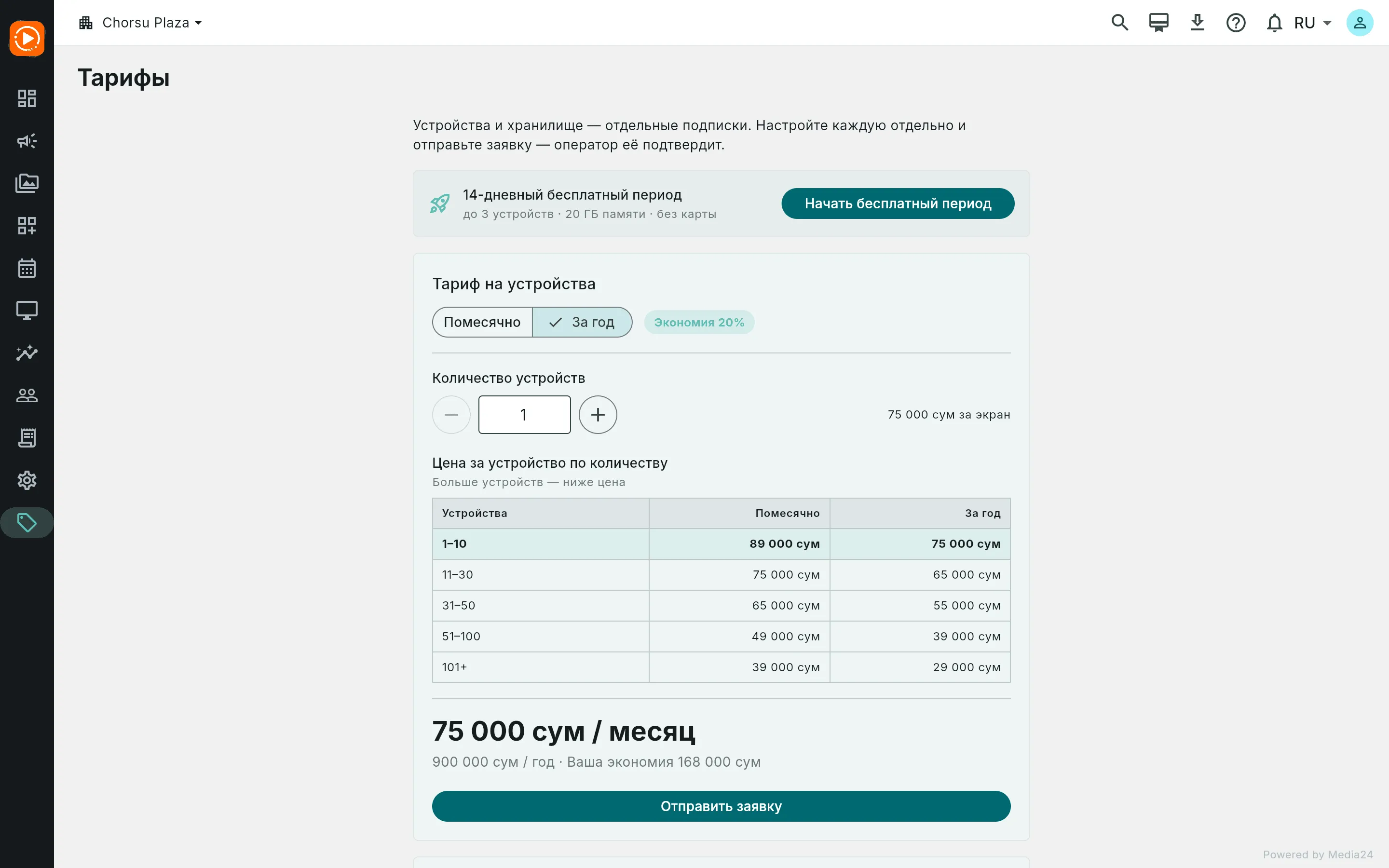
Task: Increase device count with plus button
Action: [x=598, y=415]
